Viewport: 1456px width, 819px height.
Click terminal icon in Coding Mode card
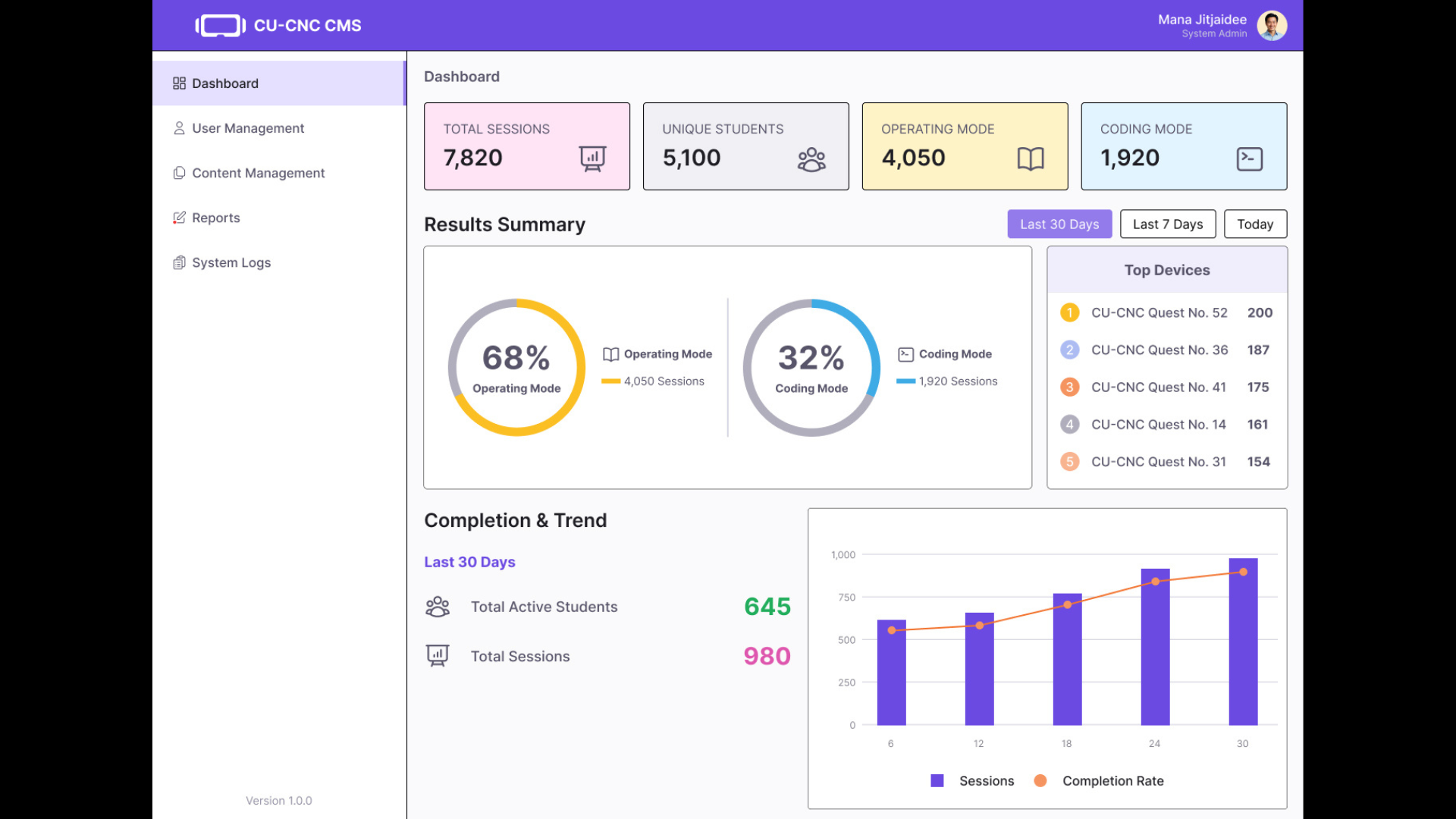[1249, 158]
